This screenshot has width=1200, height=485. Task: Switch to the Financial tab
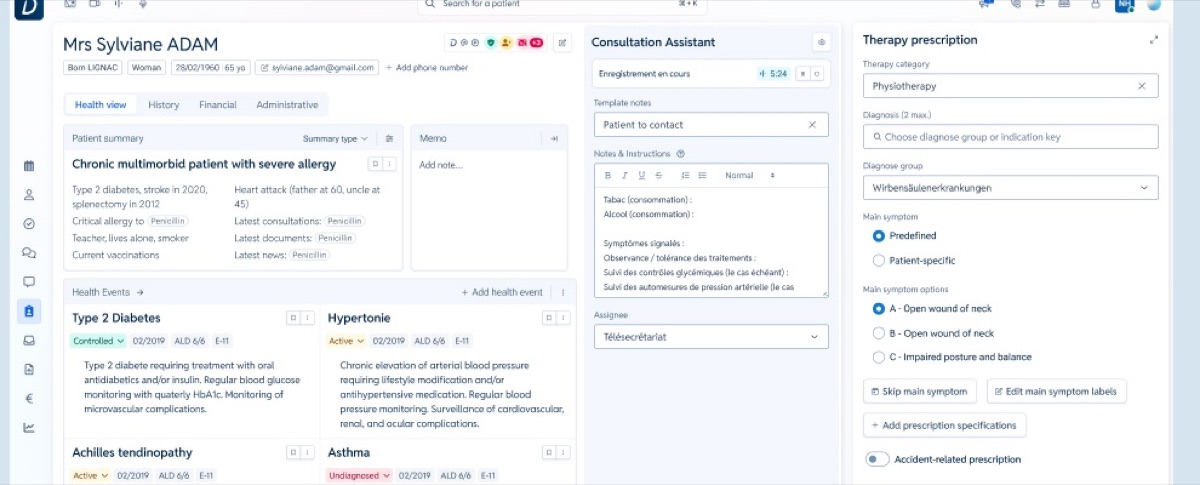218,105
